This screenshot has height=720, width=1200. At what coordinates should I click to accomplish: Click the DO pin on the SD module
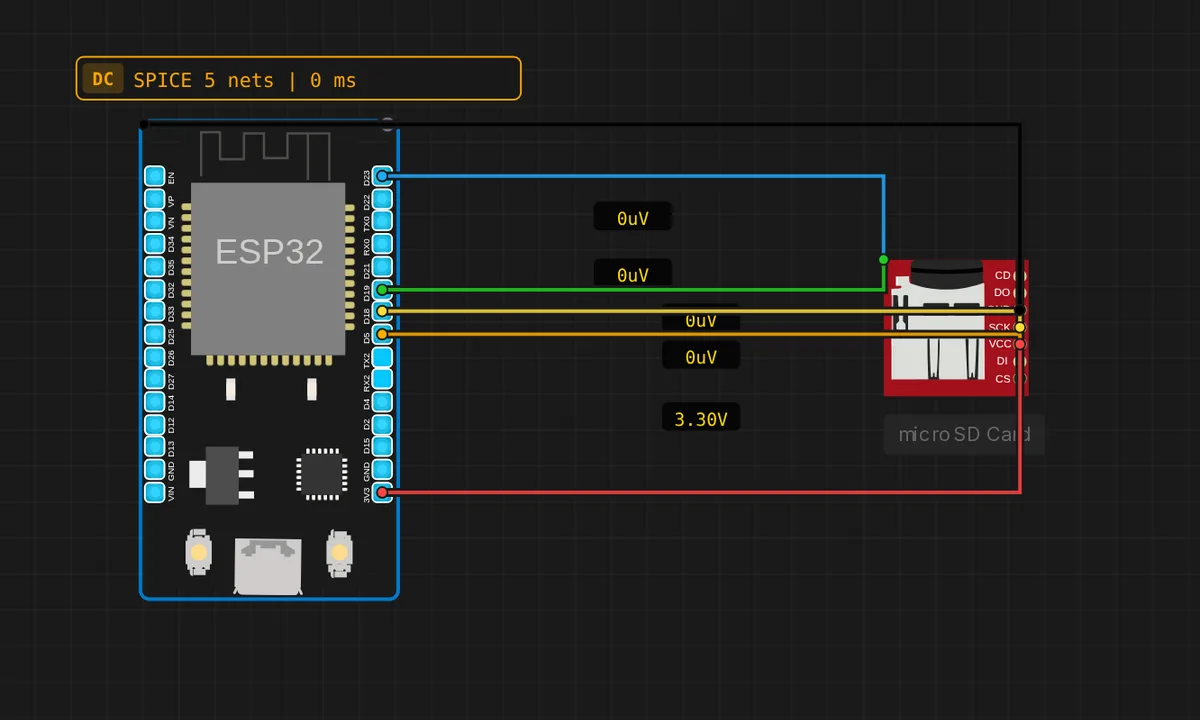click(x=1019, y=292)
